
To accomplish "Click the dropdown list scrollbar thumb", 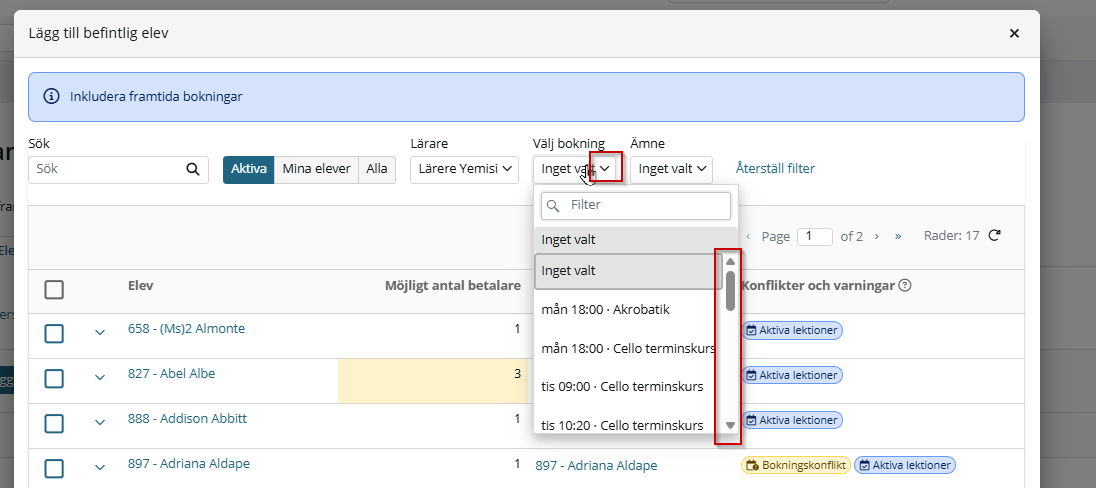I will pos(730,290).
